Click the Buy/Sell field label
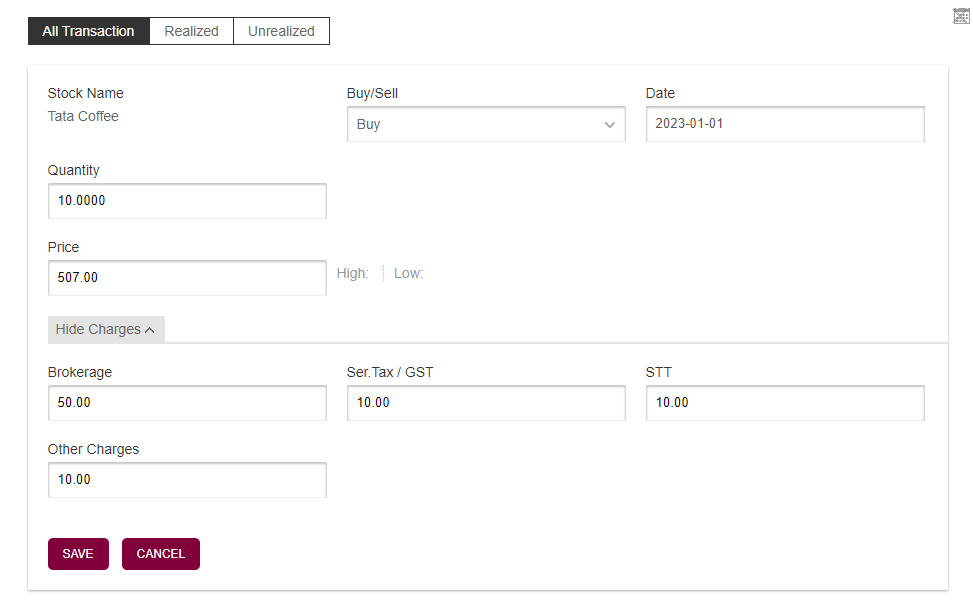The height and width of the screenshot is (608, 973). [372, 93]
